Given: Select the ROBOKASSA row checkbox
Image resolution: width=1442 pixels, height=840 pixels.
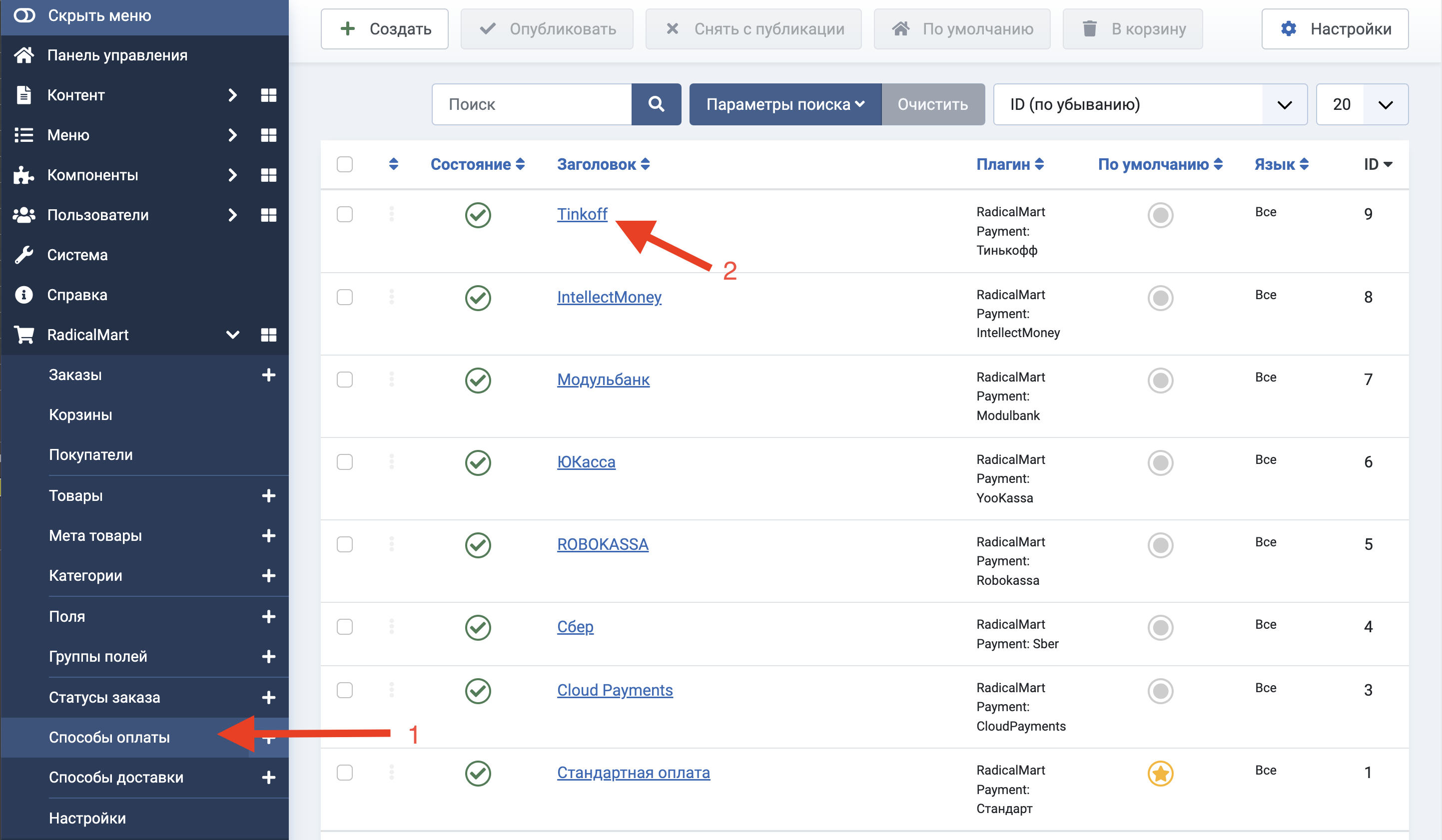Looking at the screenshot, I should (344, 544).
